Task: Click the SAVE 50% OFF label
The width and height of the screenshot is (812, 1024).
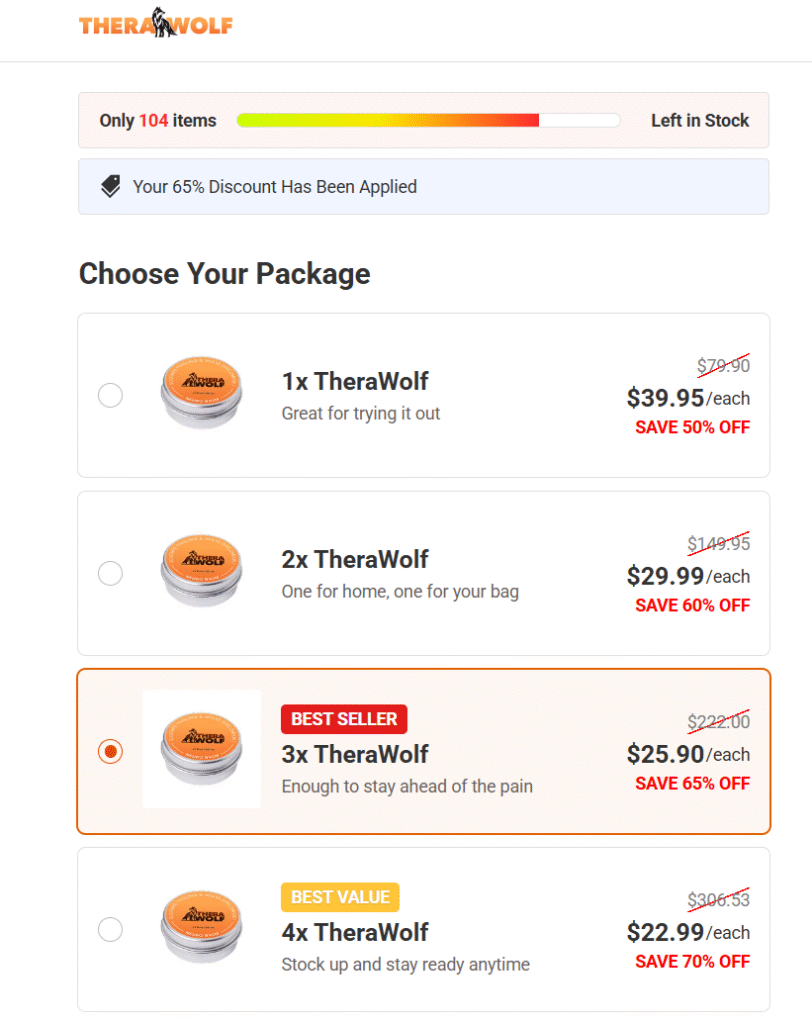Action: (x=692, y=427)
